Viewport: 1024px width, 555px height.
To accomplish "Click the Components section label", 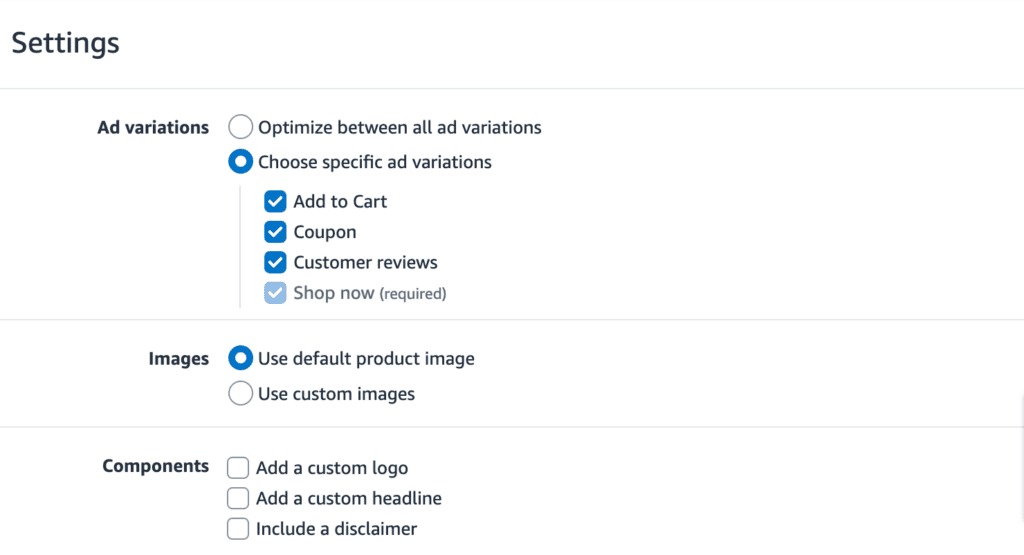I will point(156,467).
